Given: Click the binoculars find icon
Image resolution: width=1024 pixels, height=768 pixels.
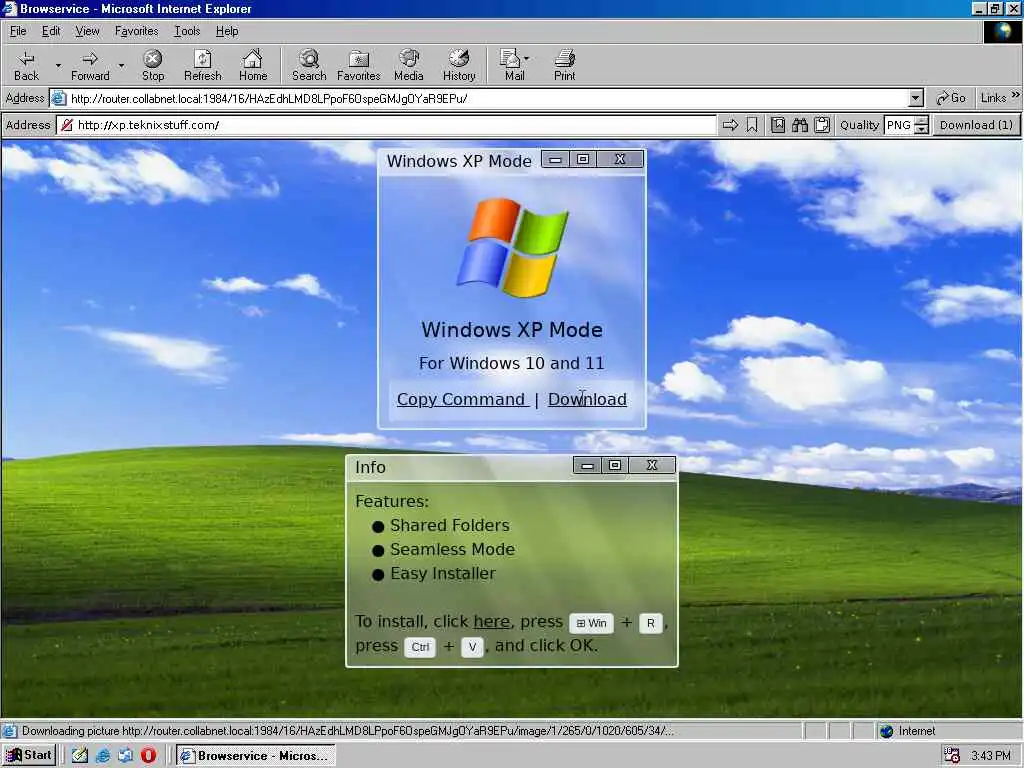Looking at the screenshot, I should (800, 125).
